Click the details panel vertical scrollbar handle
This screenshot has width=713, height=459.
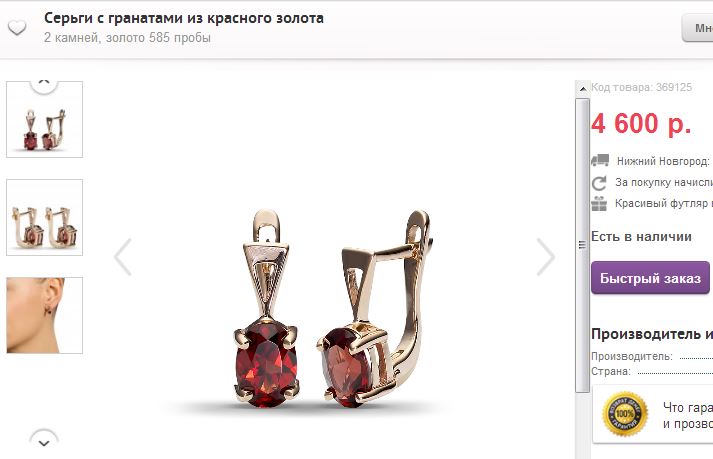pyautogui.click(x=582, y=245)
